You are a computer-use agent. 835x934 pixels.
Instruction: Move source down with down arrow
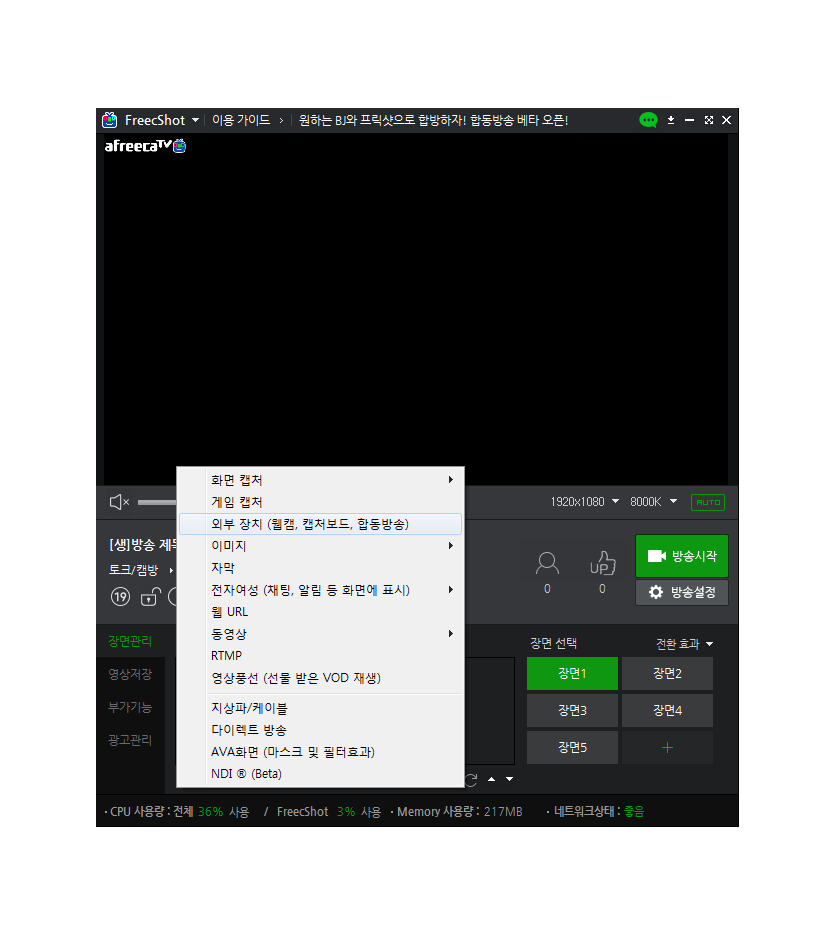coord(509,779)
